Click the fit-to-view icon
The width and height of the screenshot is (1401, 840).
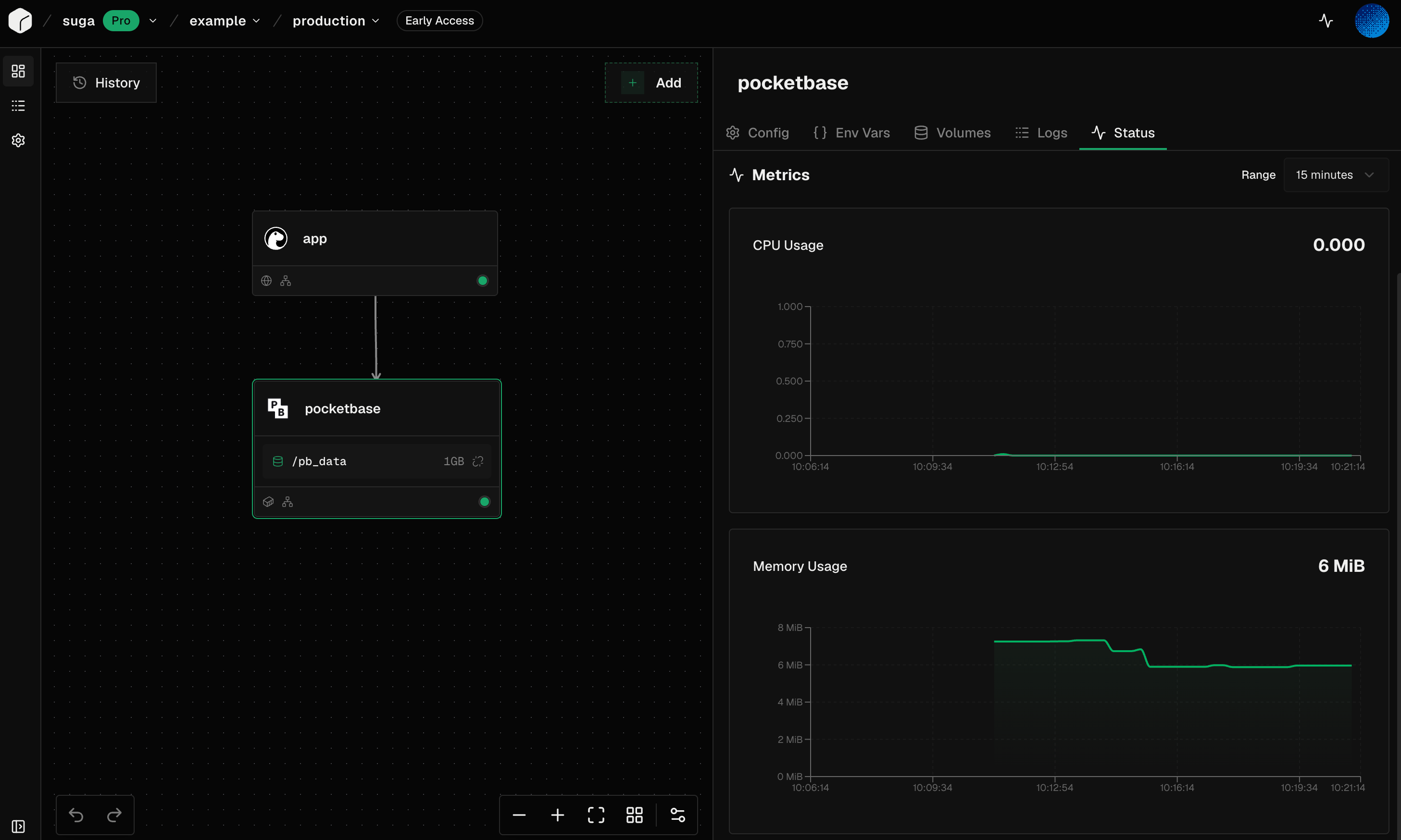pos(596,815)
